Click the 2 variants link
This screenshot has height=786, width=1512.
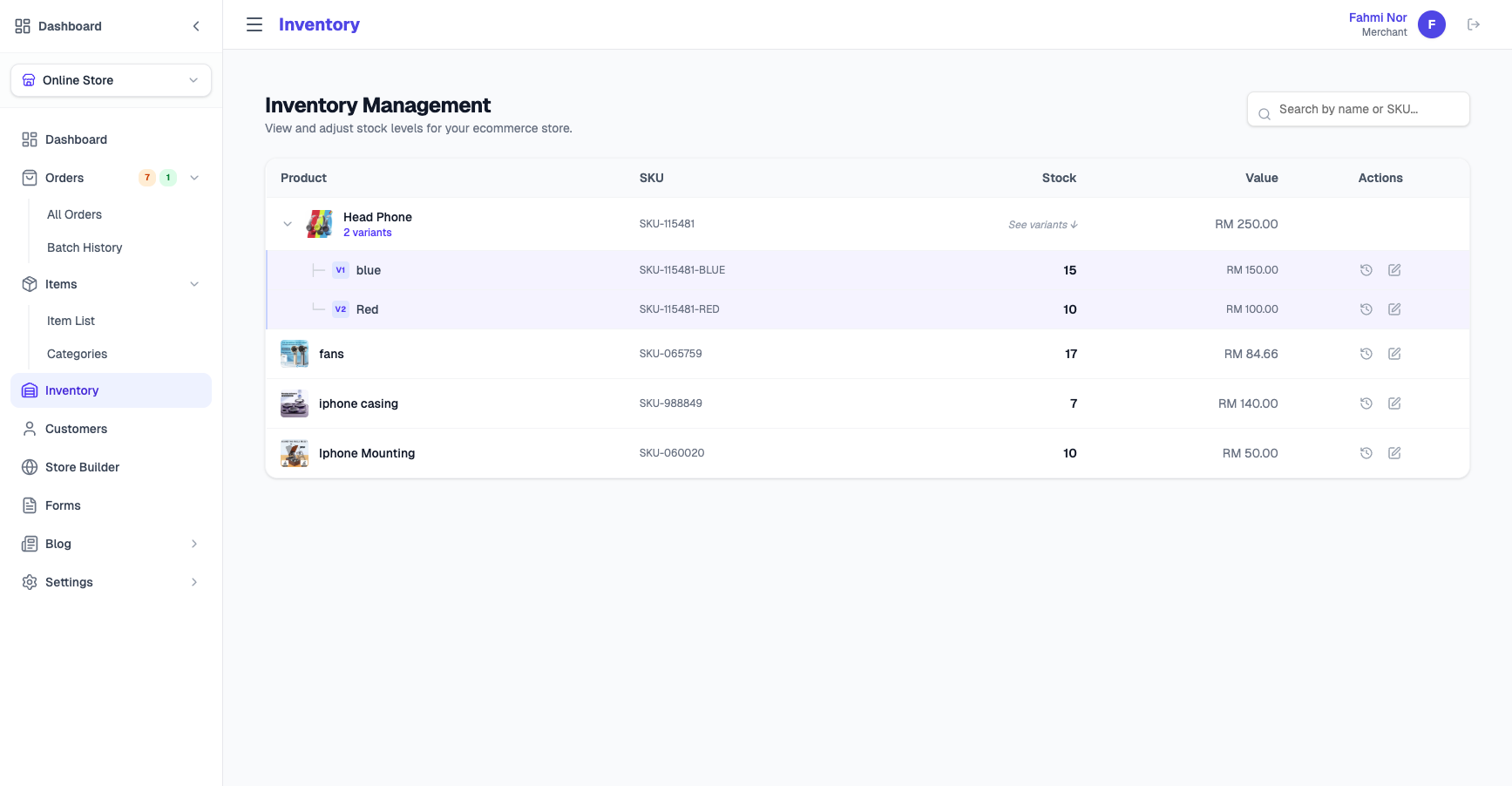367,233
